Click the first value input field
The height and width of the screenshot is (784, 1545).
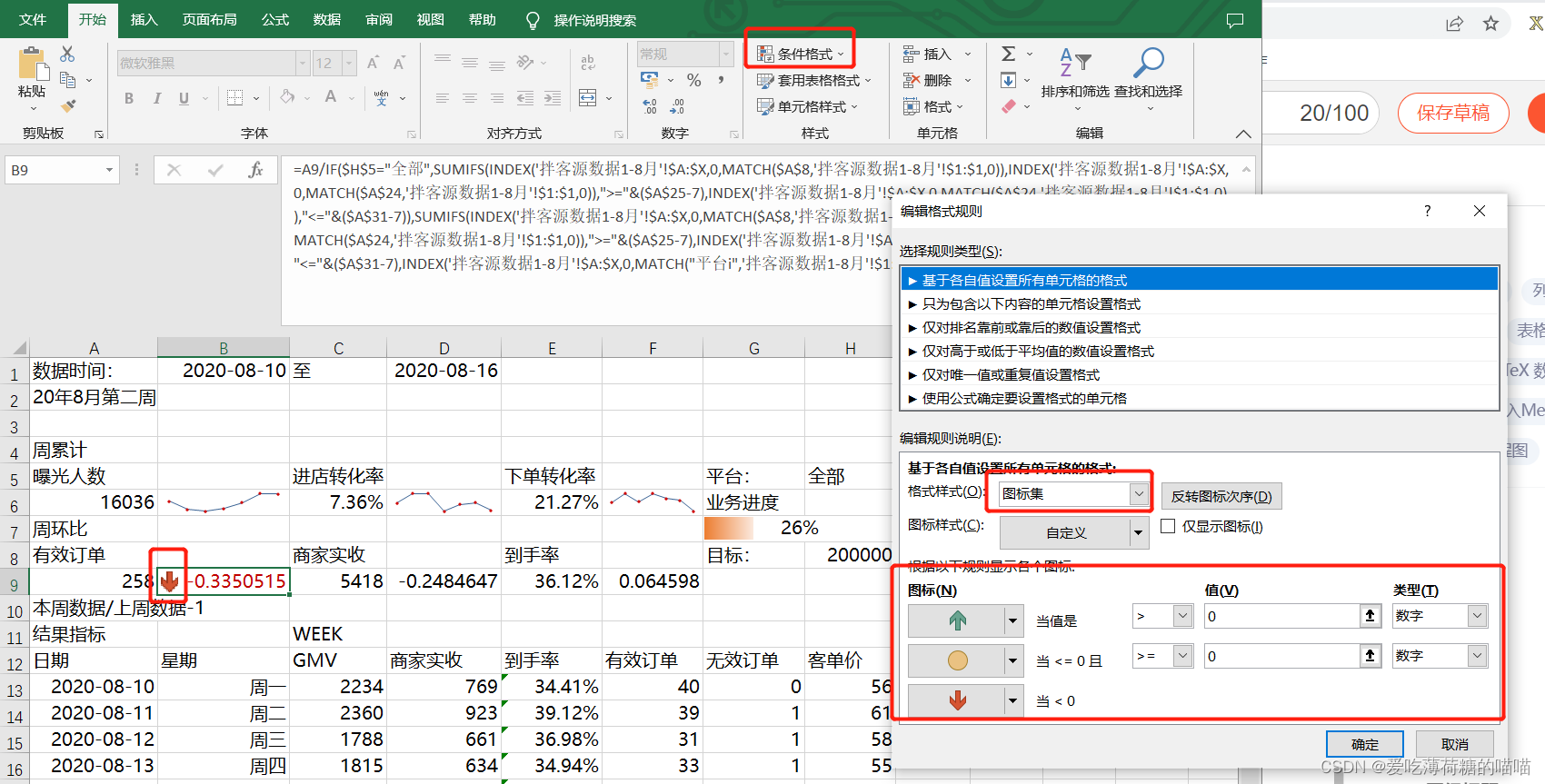1282,616
